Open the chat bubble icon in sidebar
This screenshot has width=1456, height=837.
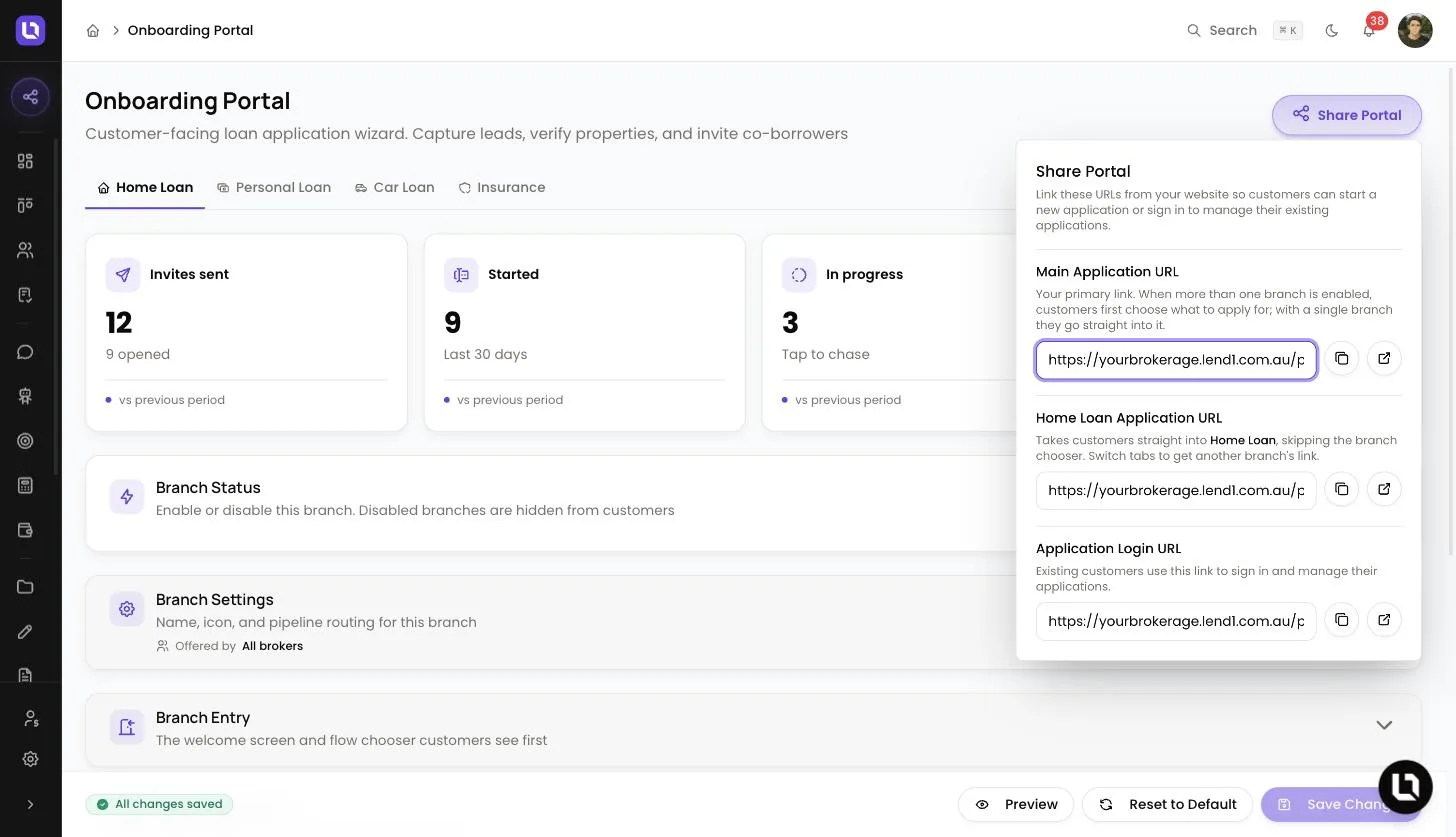(26, 352)
